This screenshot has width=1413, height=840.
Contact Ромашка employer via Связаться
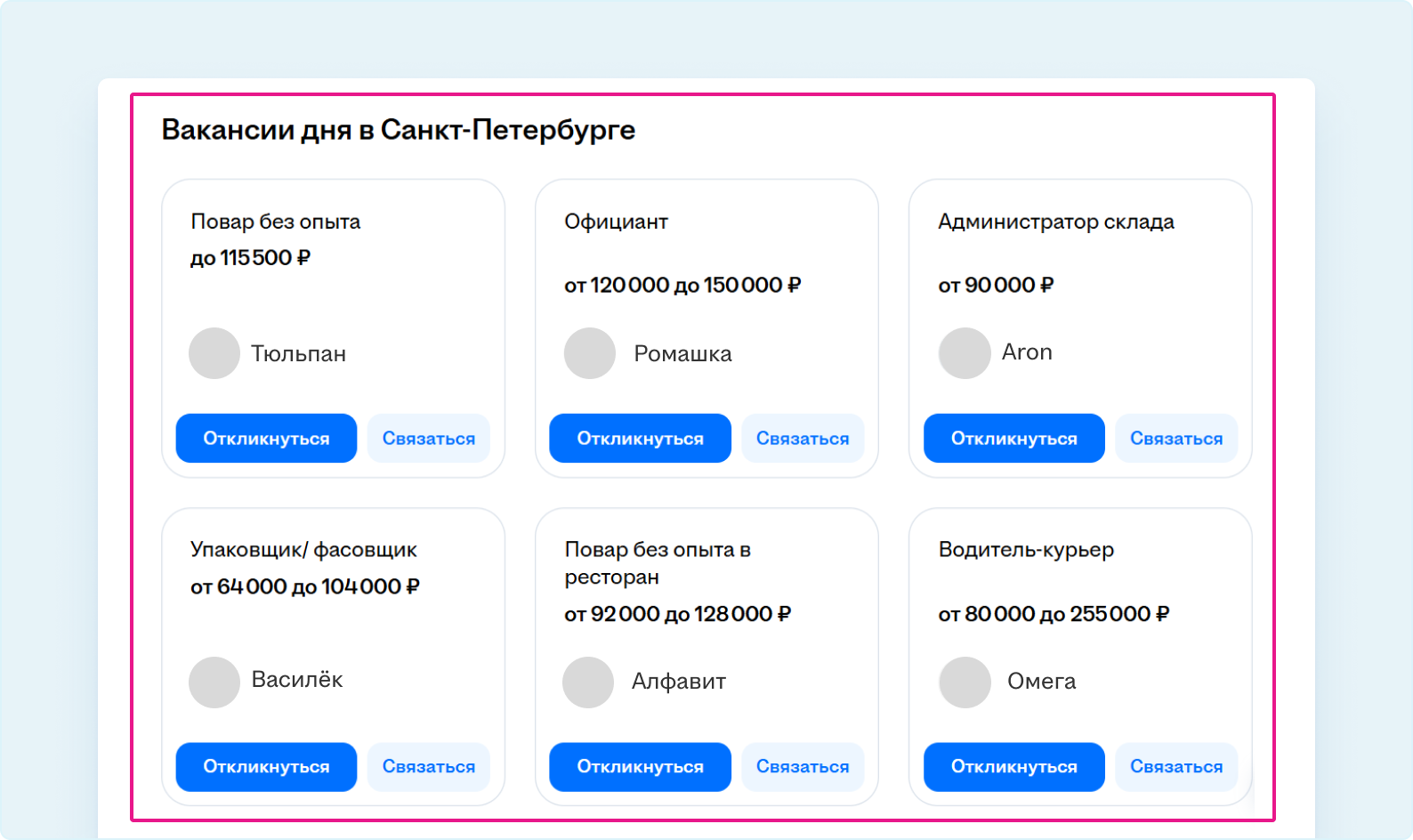pyautogui.click(x=802, y=438)
